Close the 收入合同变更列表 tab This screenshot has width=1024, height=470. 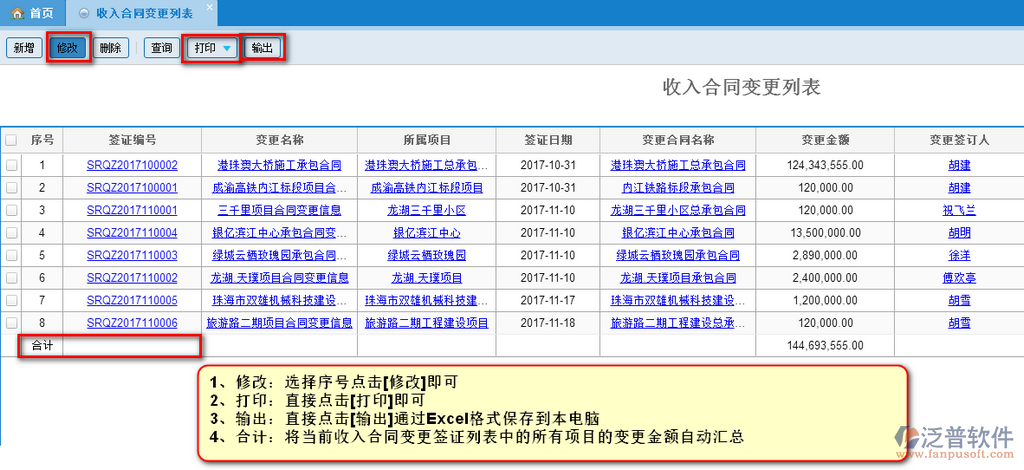[x=209, y=7]
